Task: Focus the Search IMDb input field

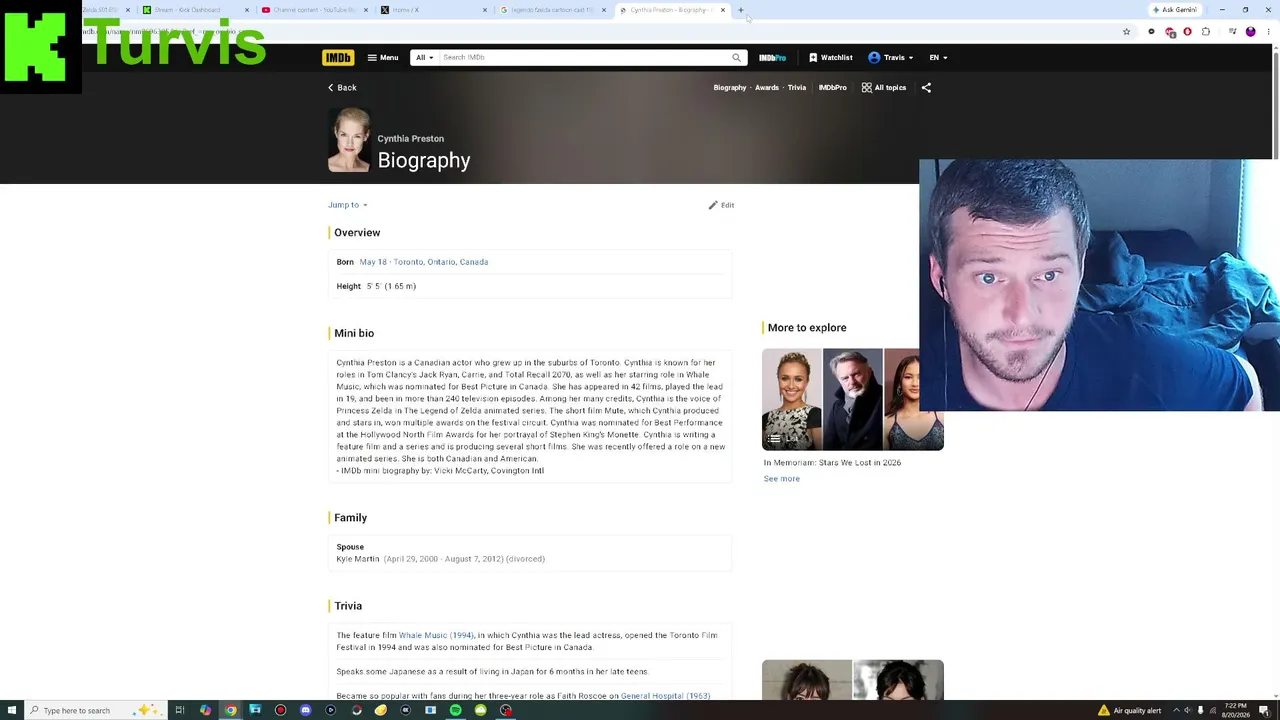Action: coord(584,58)
